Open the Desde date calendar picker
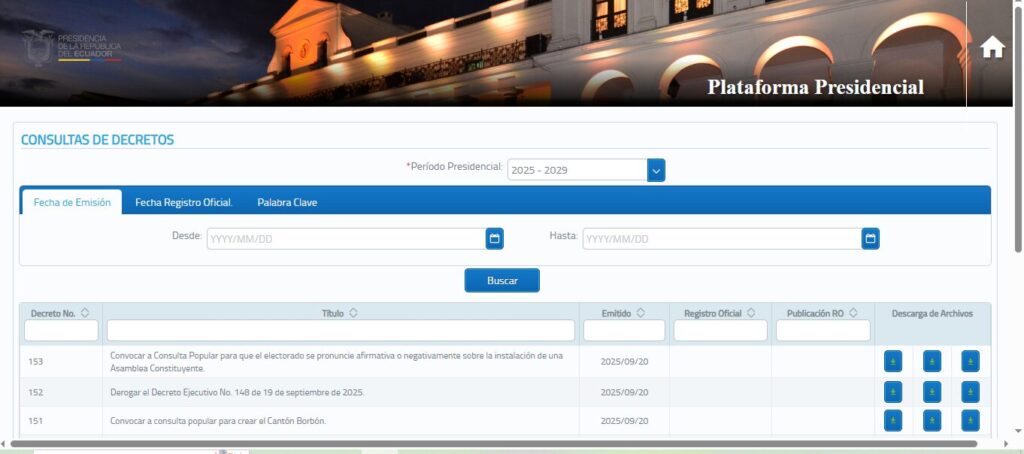Screen dimensions: 1024x454 tap(494, 239)
